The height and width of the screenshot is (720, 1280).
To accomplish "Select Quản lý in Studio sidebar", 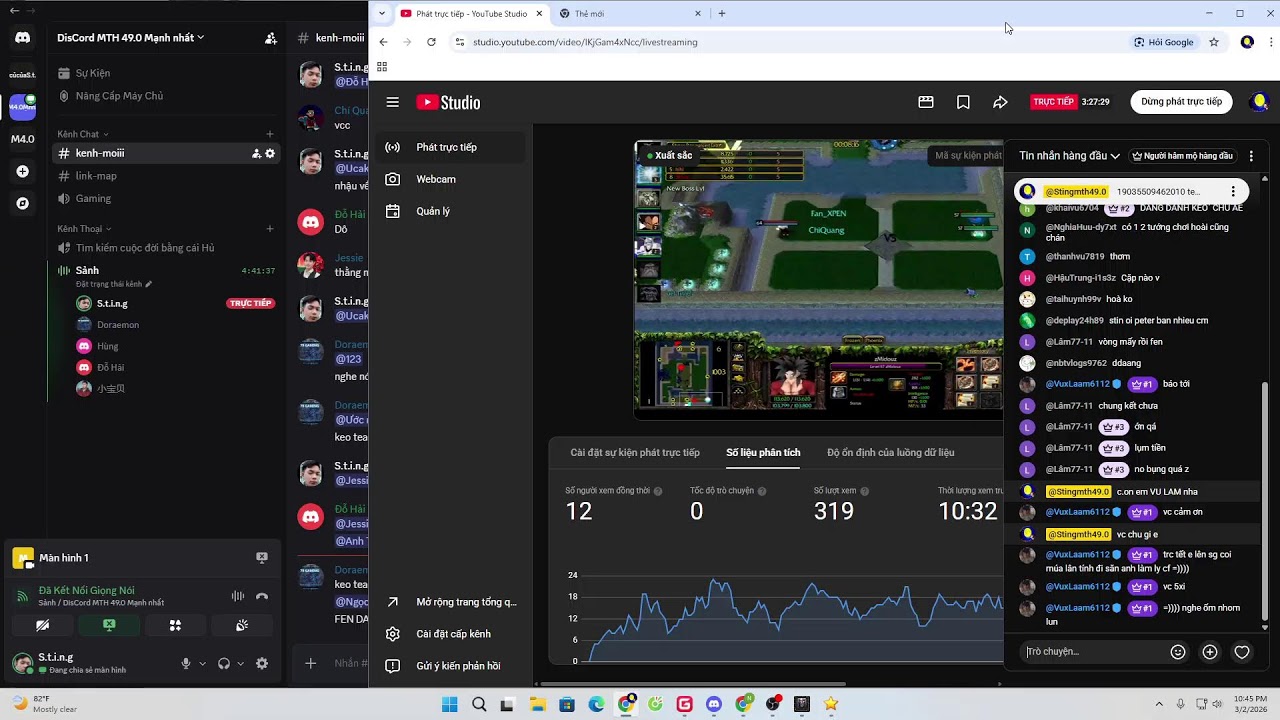I will 450,211.
